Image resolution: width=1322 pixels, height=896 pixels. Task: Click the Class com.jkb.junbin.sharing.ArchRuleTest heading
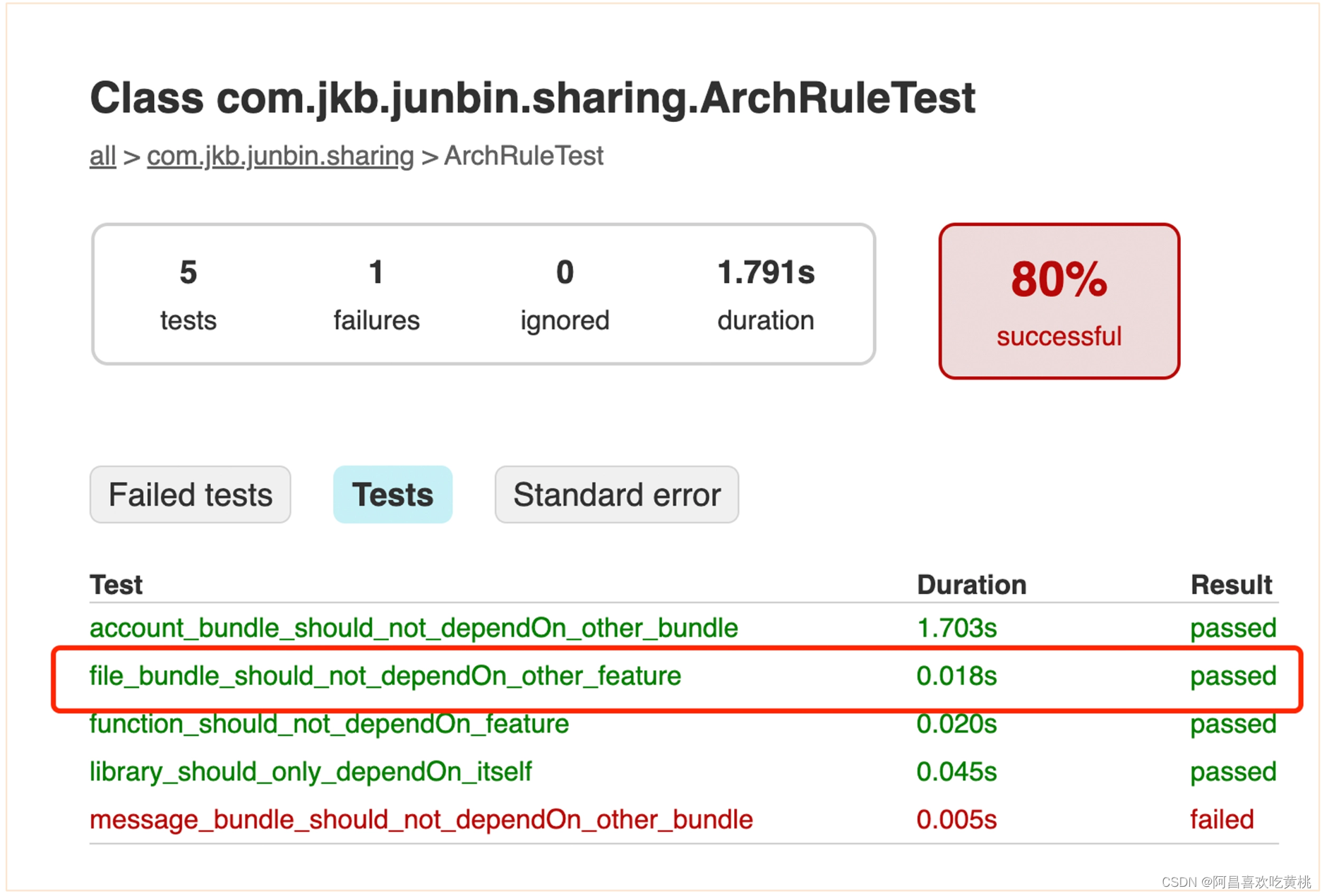point(533,98)
